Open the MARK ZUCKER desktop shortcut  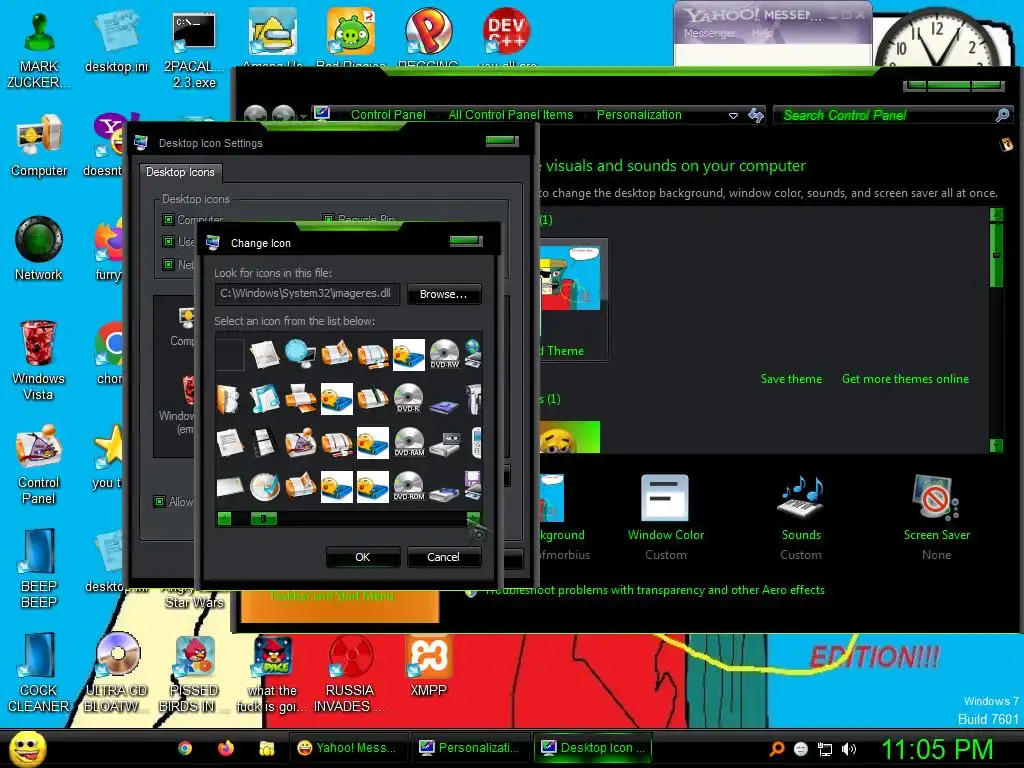click(x=39, y=51)
